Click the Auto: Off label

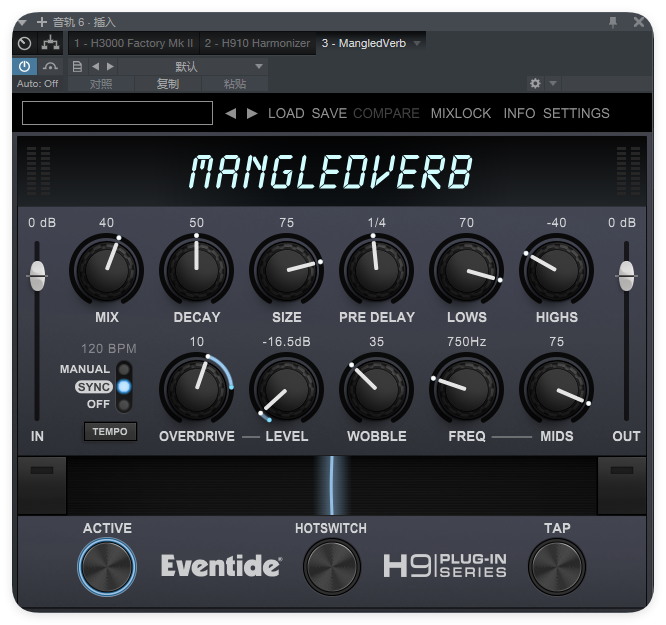tap(37, 84)
